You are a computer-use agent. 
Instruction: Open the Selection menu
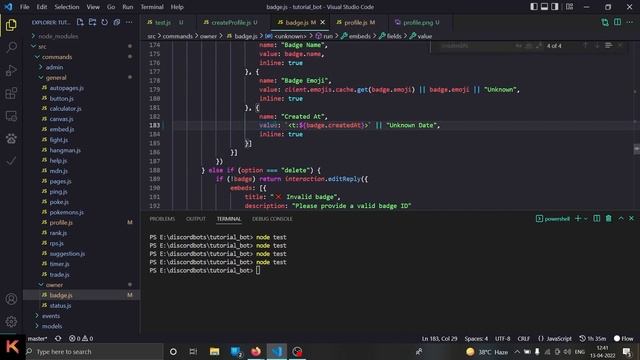pyautogui.click(x=67, y=7)
